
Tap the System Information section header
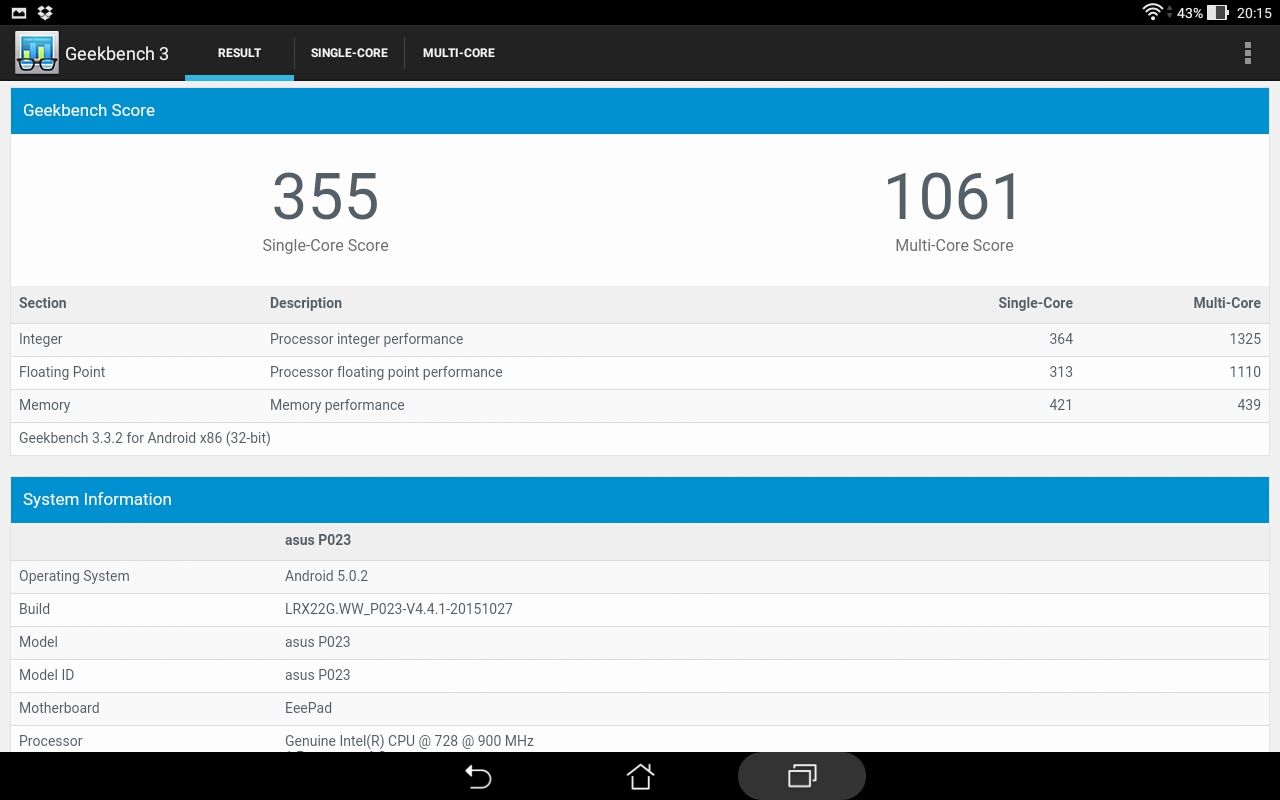[x=640, y=499]
